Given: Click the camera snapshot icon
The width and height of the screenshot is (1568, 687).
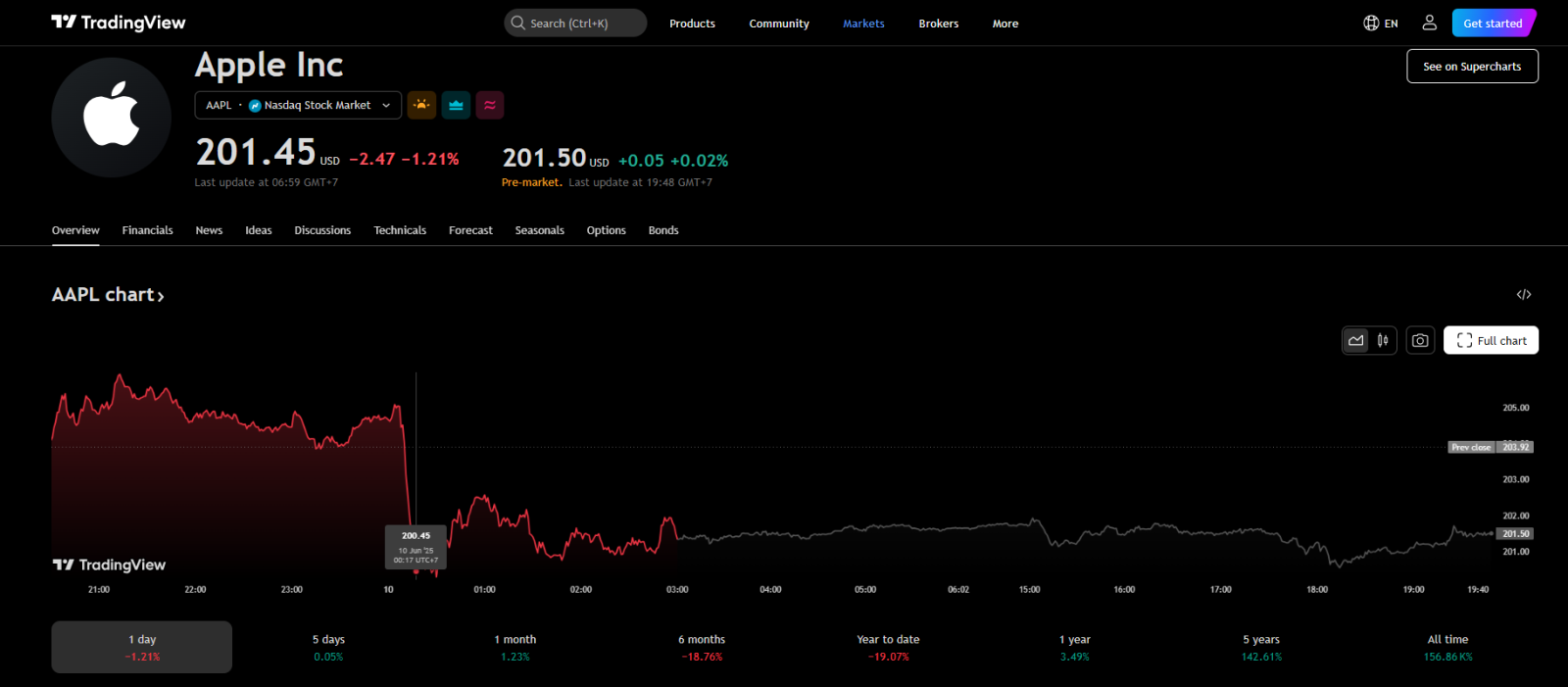Looking at the screenshot, I should (1420, 340).
